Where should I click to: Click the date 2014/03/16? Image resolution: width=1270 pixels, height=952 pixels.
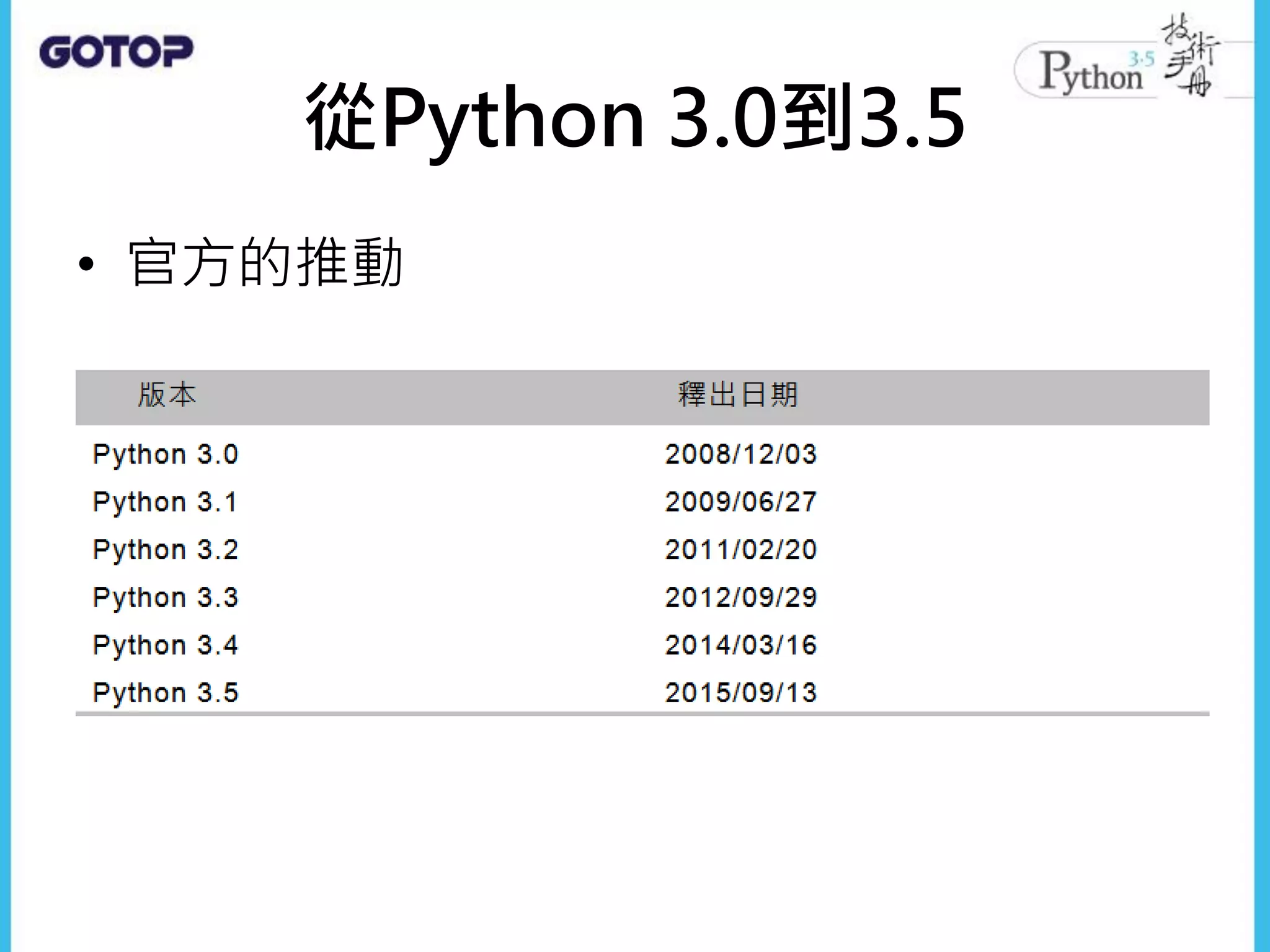coord(741,645)
